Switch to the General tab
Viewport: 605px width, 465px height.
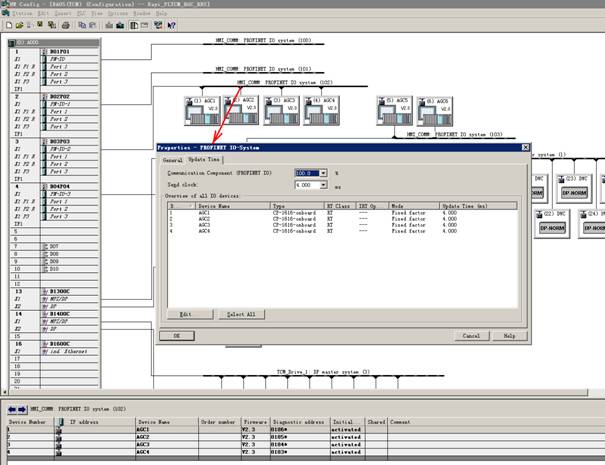[172, 159]
